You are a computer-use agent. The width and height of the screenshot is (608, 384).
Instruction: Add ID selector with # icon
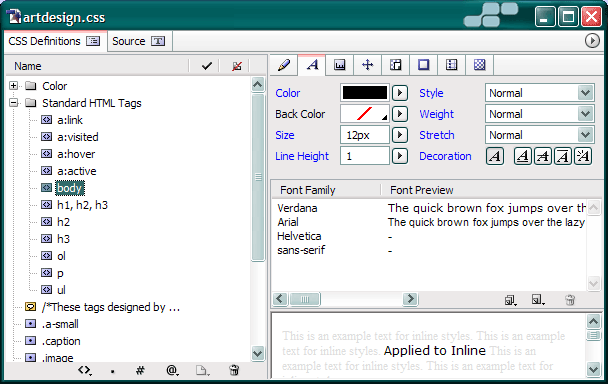click(x=140, y=370)
